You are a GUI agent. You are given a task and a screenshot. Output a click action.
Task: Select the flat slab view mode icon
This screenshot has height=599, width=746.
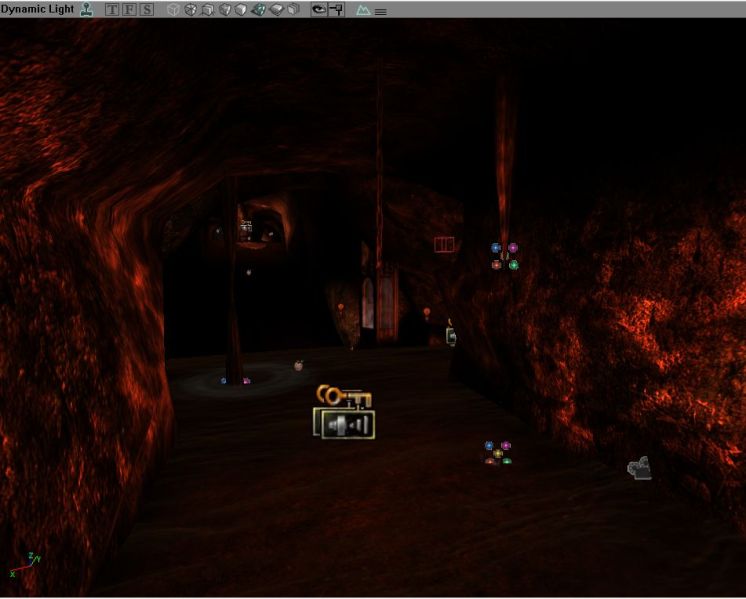[277, 10]
